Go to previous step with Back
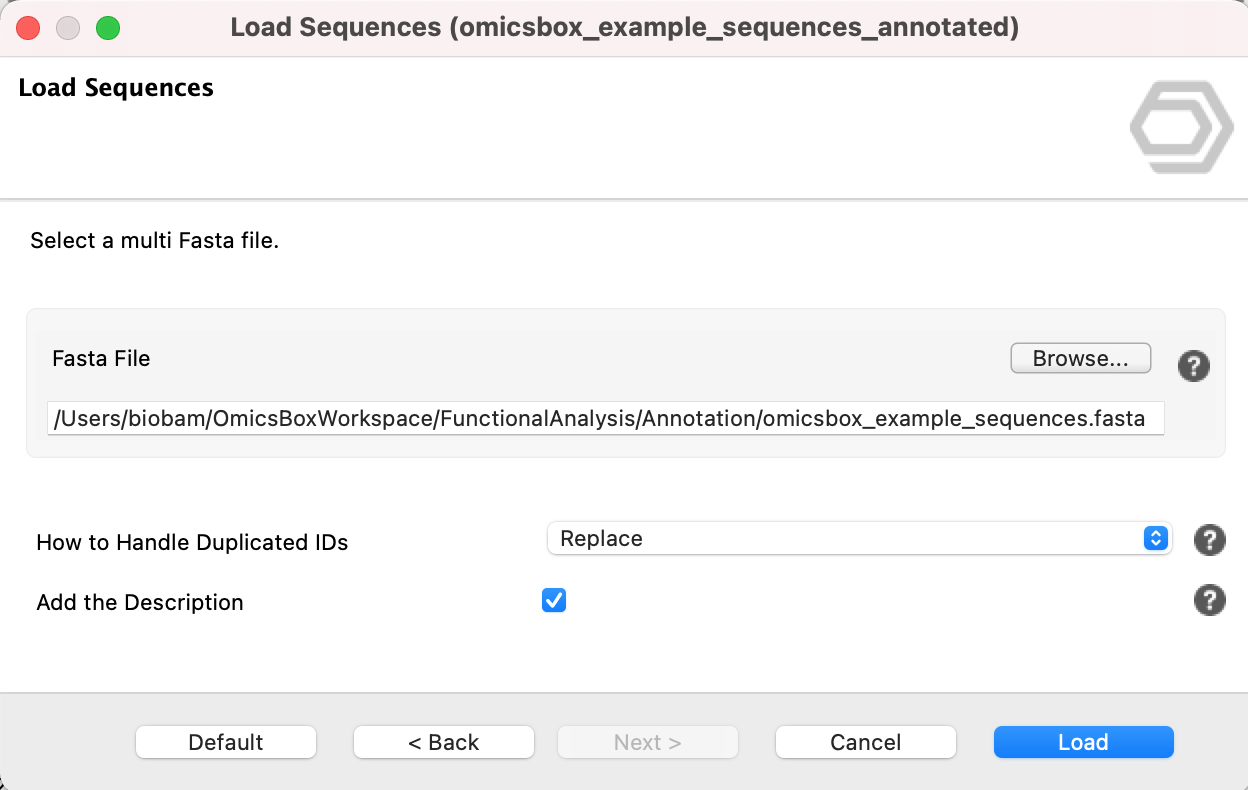Image resolution: width=1248 pixels, height=790 pixels. (444, 742)
